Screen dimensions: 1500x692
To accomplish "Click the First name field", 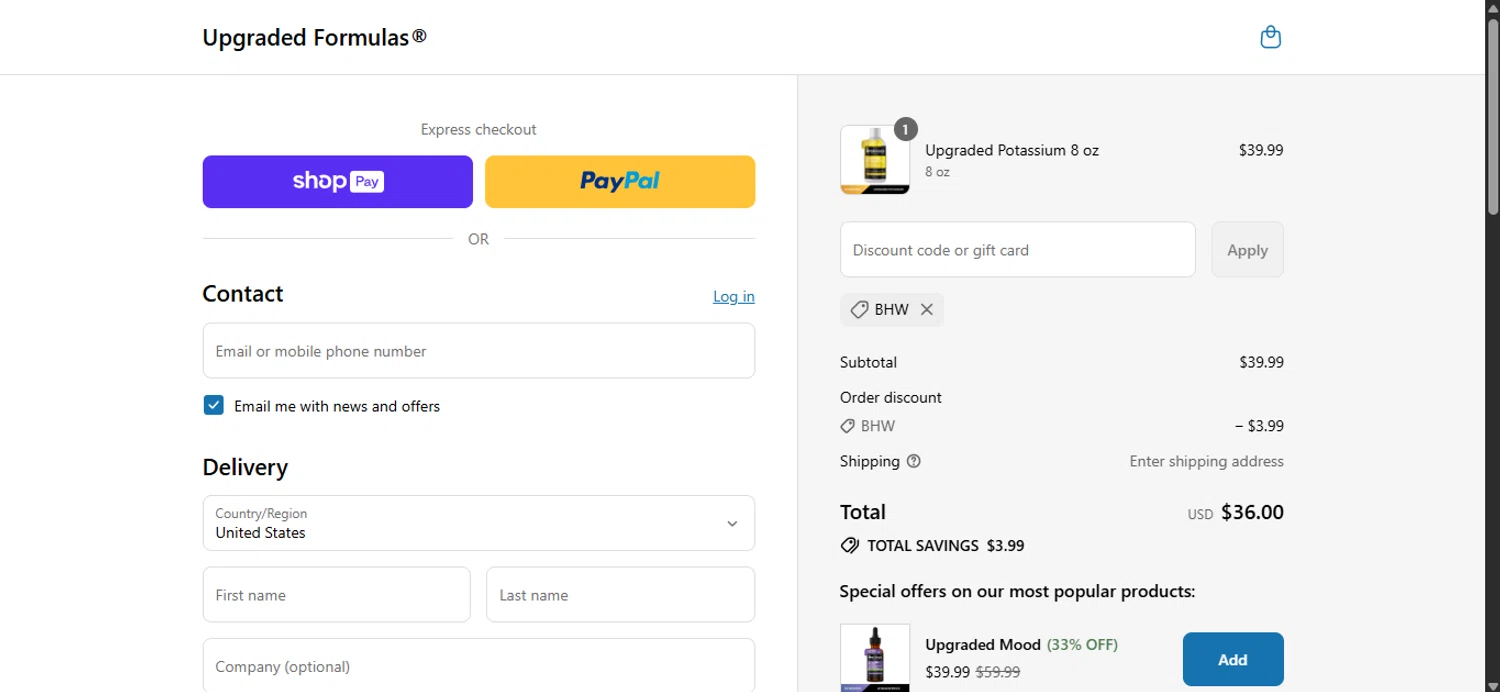I will pos(337,595).
